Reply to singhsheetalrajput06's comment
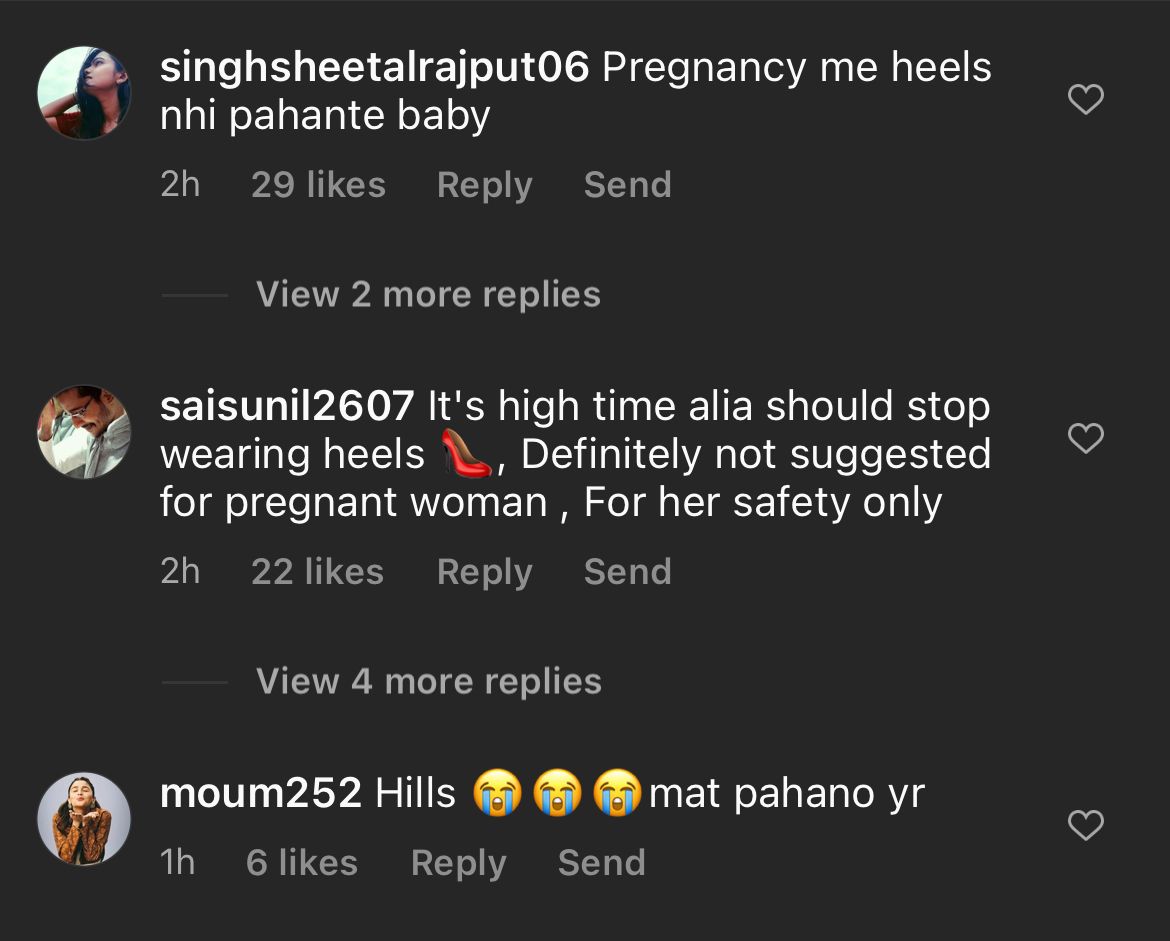1170x941 pixels. (x=484, y=185)
